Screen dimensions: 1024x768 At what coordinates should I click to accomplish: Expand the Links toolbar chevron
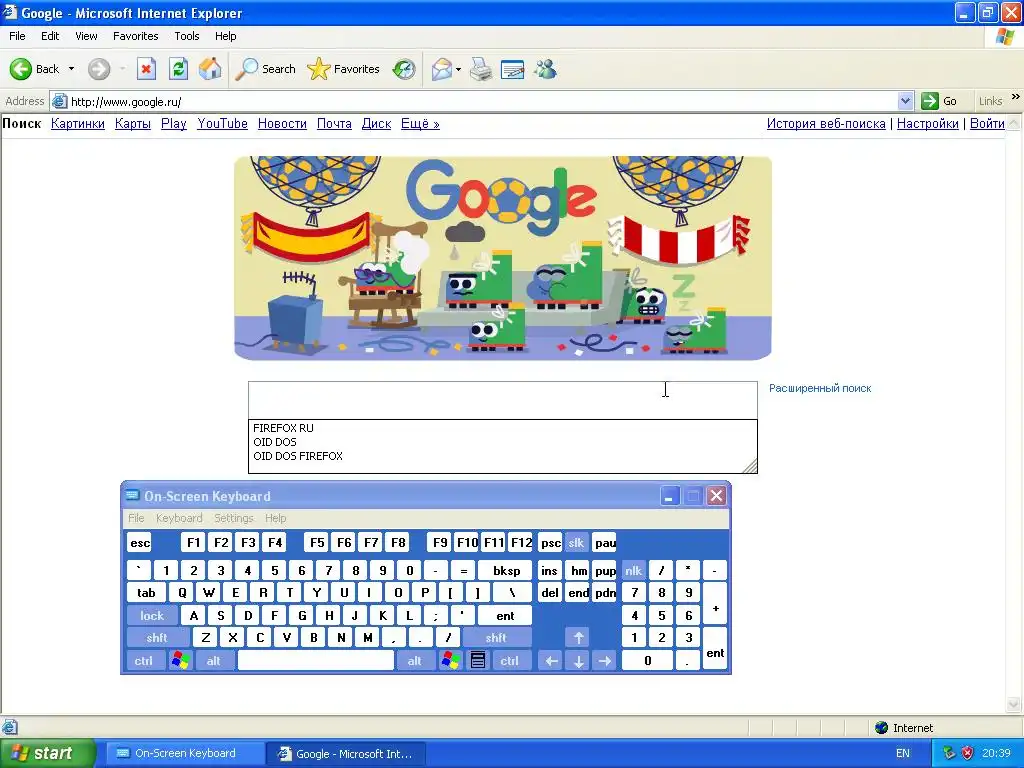click(x=1016, y=97)
